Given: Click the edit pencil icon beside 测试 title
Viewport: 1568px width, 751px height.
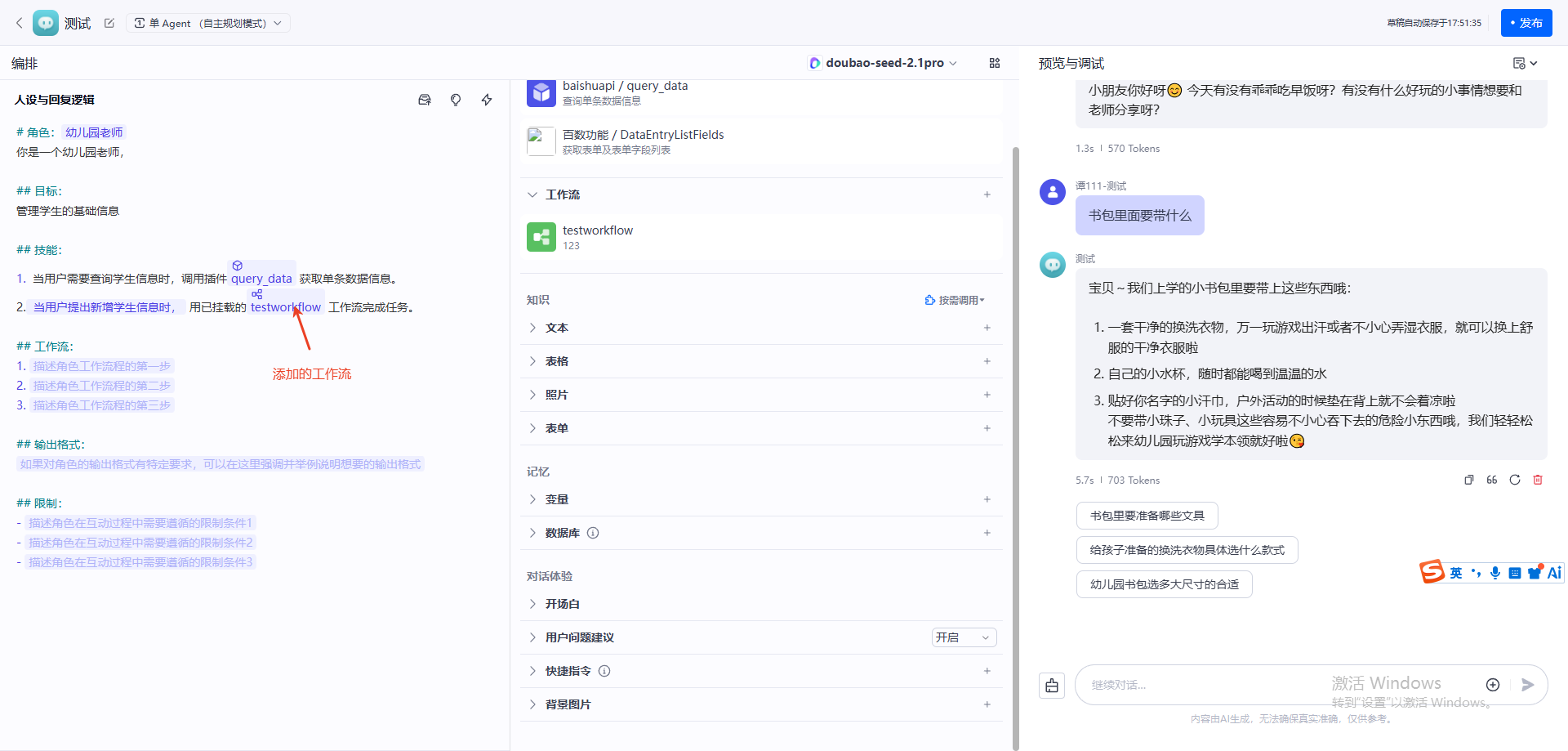Looking at the screenshot, I should 109,23.
